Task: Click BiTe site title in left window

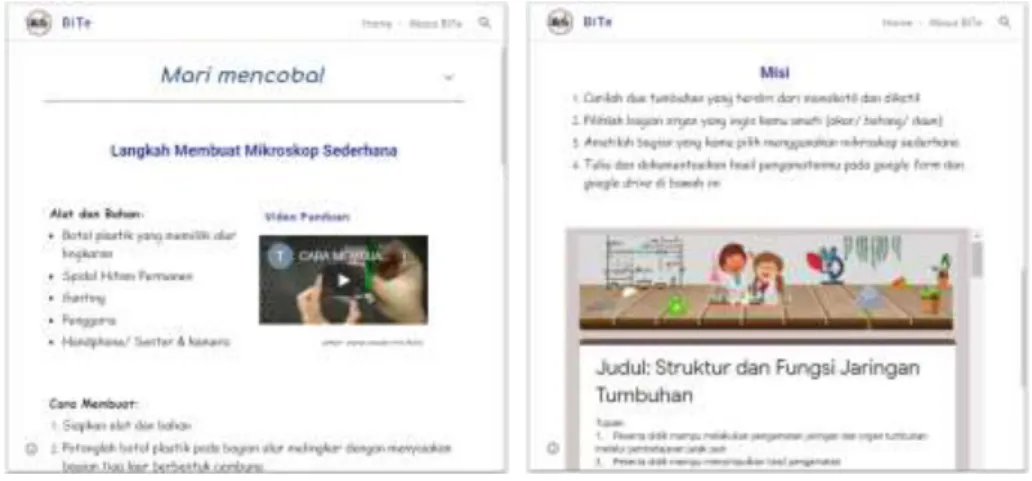Action: click(78, 23)
